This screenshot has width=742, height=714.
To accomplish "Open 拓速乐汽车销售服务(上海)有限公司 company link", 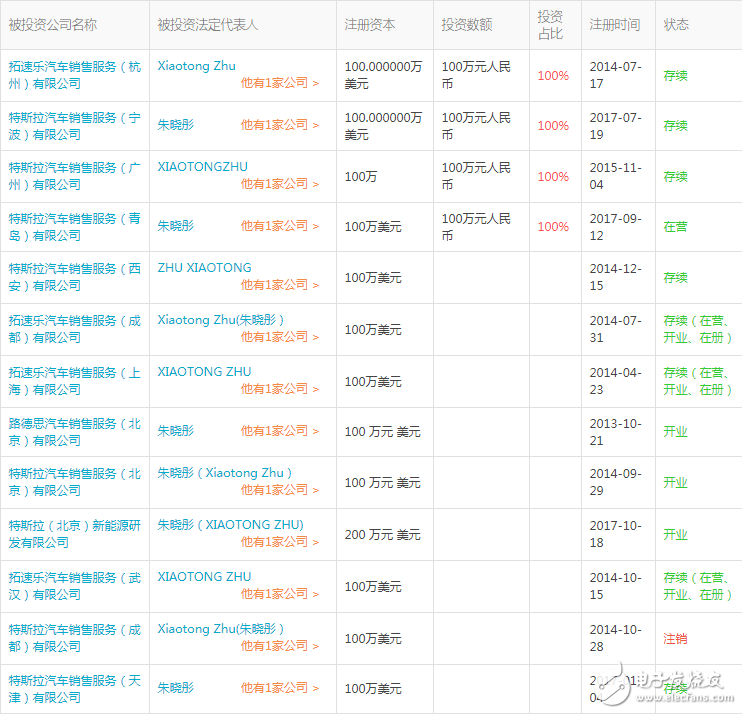I will coord(75,381).
